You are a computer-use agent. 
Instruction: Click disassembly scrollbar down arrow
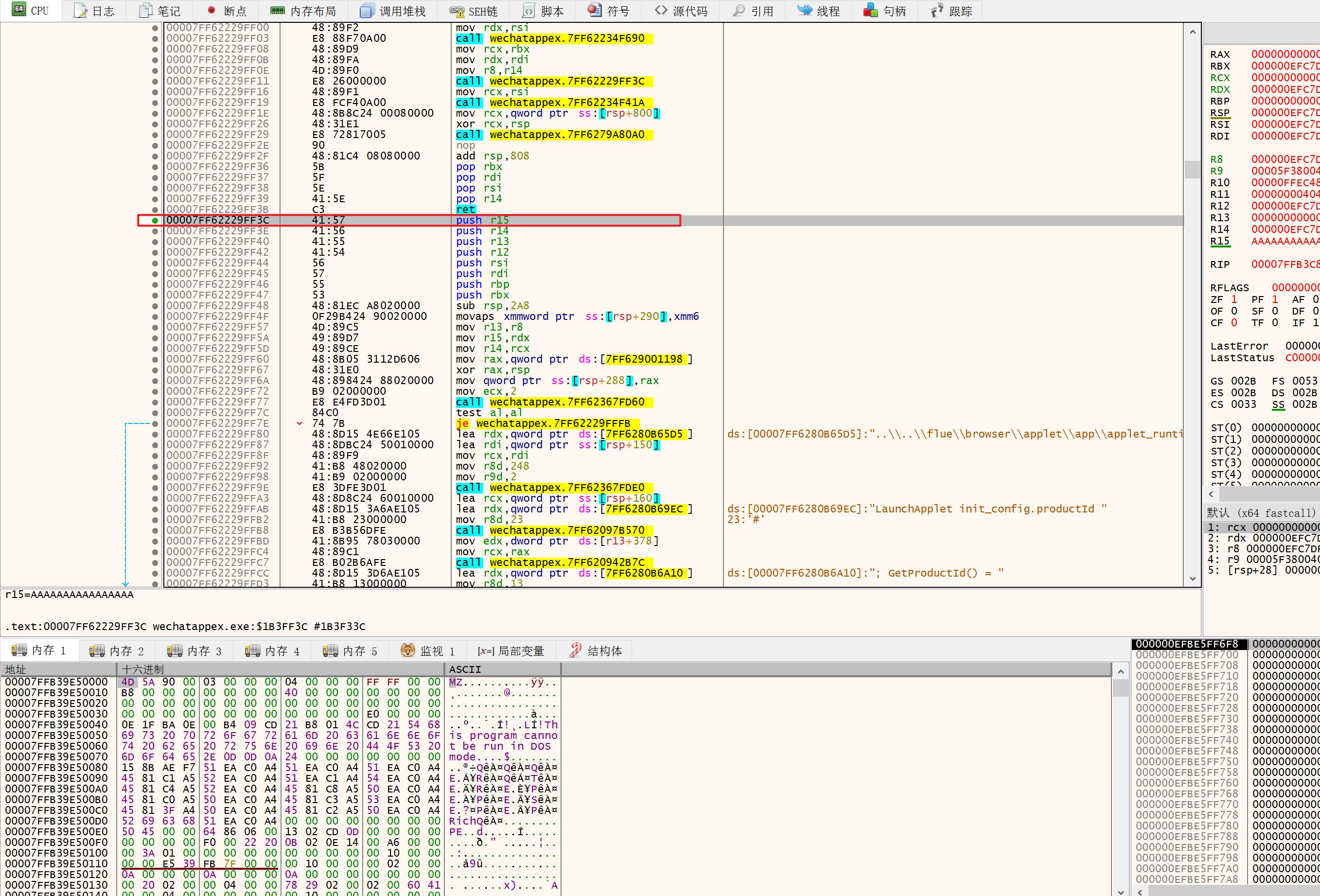1192,579
